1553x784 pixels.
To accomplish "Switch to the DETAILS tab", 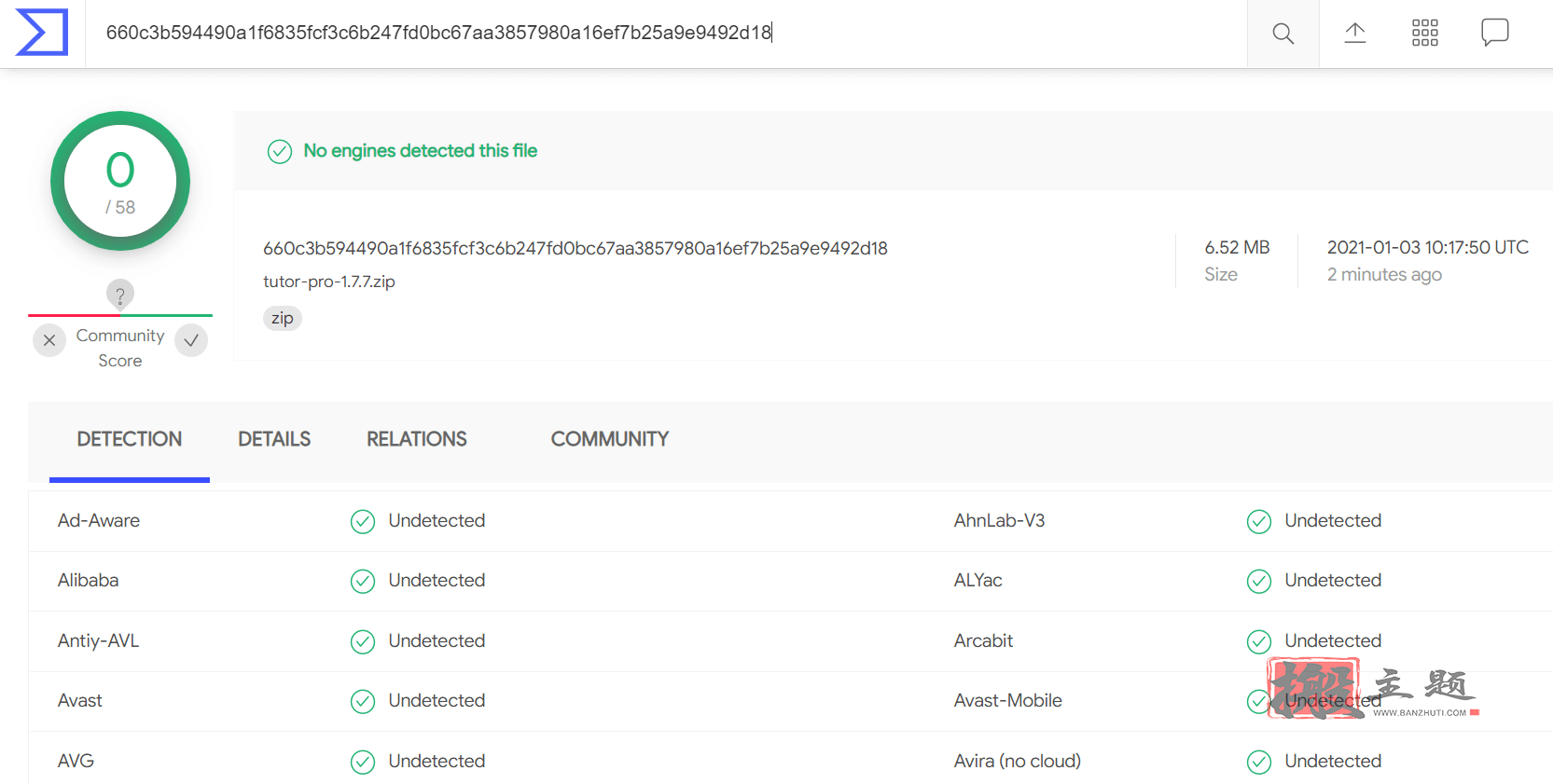I will pos(274,439).
